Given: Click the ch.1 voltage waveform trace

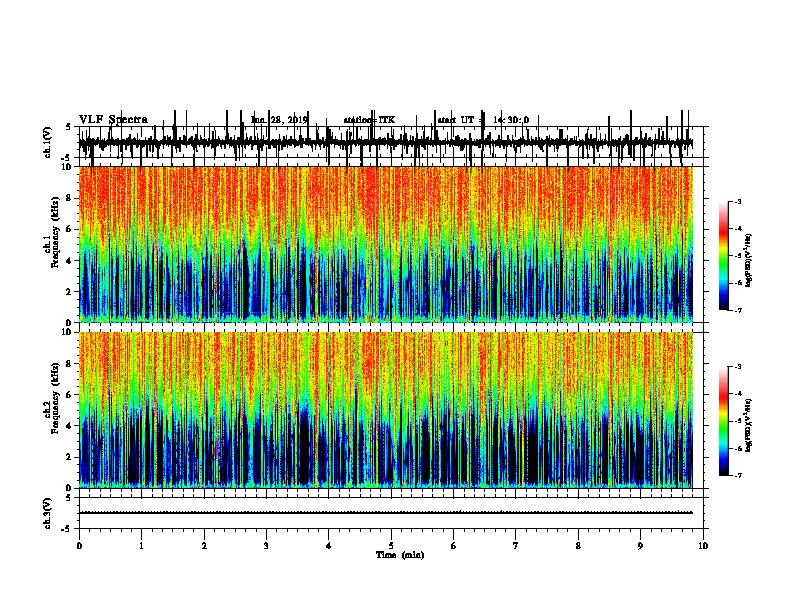Looking at the screenshot, I should click(386, 143).
